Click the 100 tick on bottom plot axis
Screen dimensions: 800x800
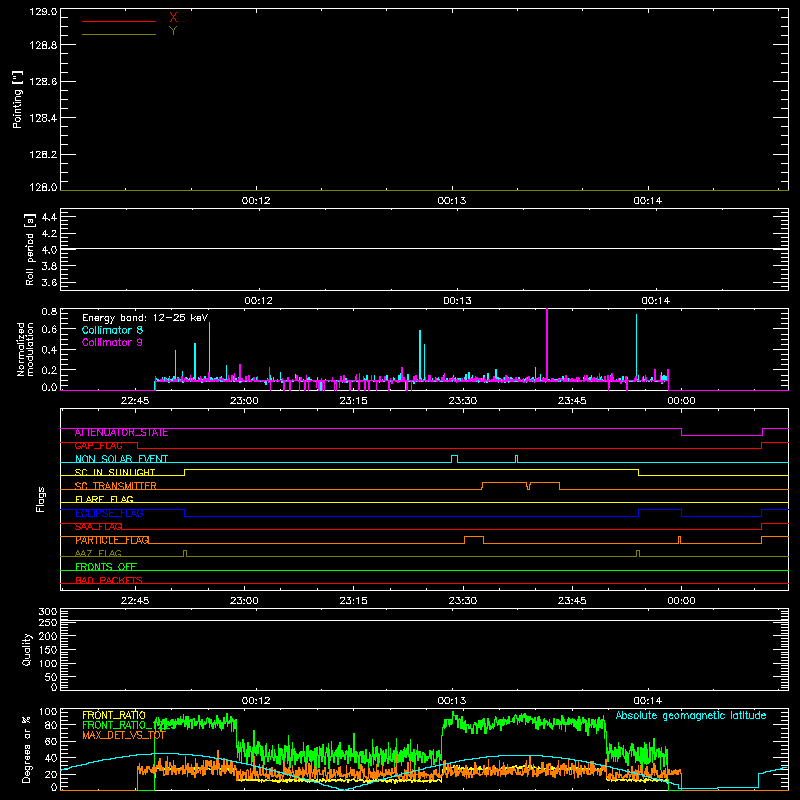48,712
